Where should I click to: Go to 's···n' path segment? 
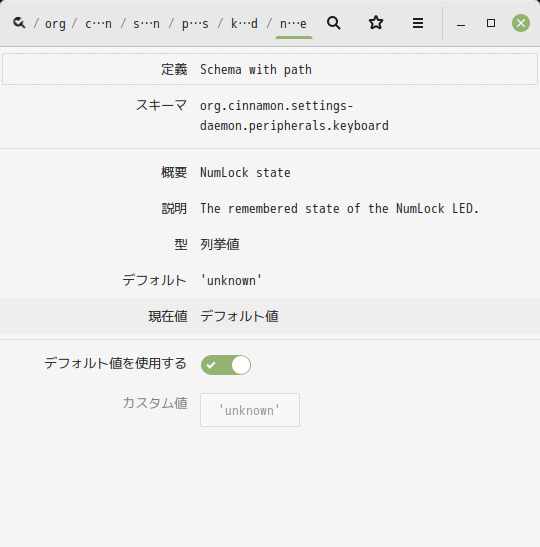tap(147, 24)
